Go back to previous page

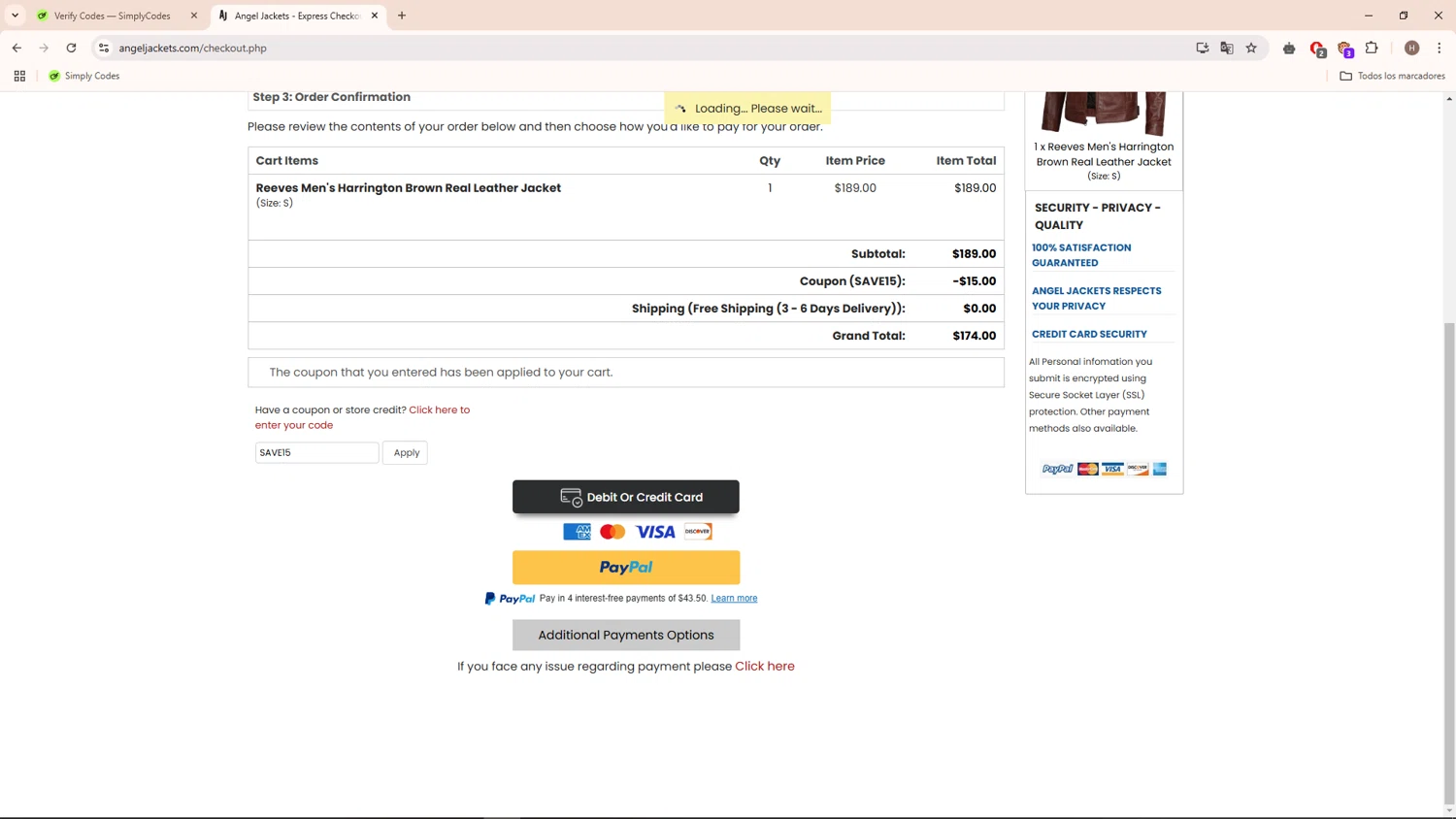pyautogui.click(x=17, y=48)
